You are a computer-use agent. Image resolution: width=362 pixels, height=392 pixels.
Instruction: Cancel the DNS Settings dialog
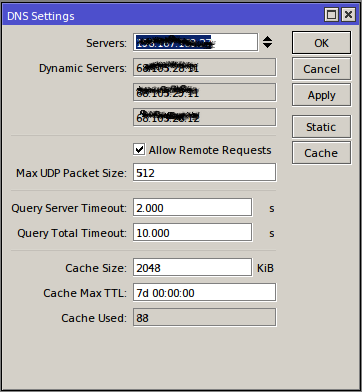click(x=321, y=69)
